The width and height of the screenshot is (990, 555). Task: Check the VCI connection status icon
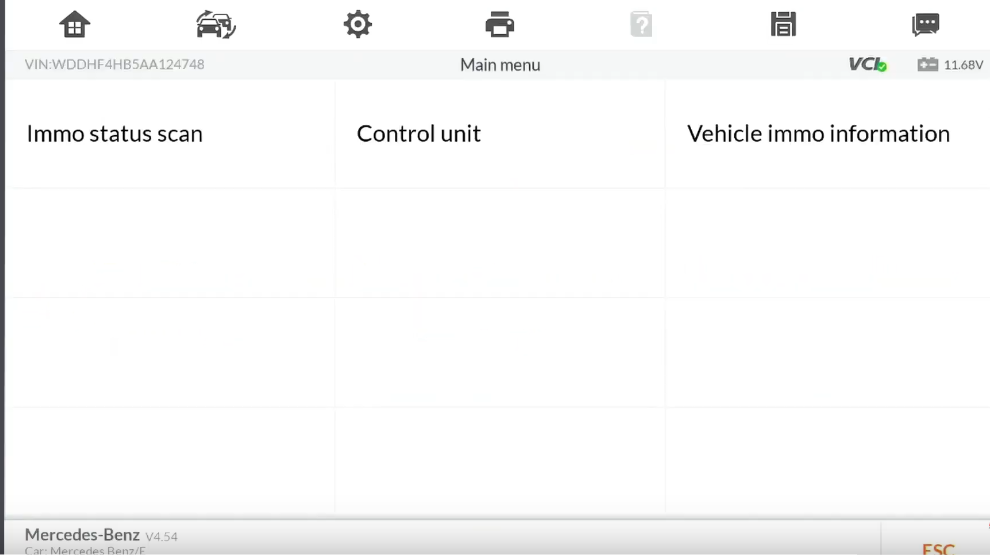pos(868,64)
